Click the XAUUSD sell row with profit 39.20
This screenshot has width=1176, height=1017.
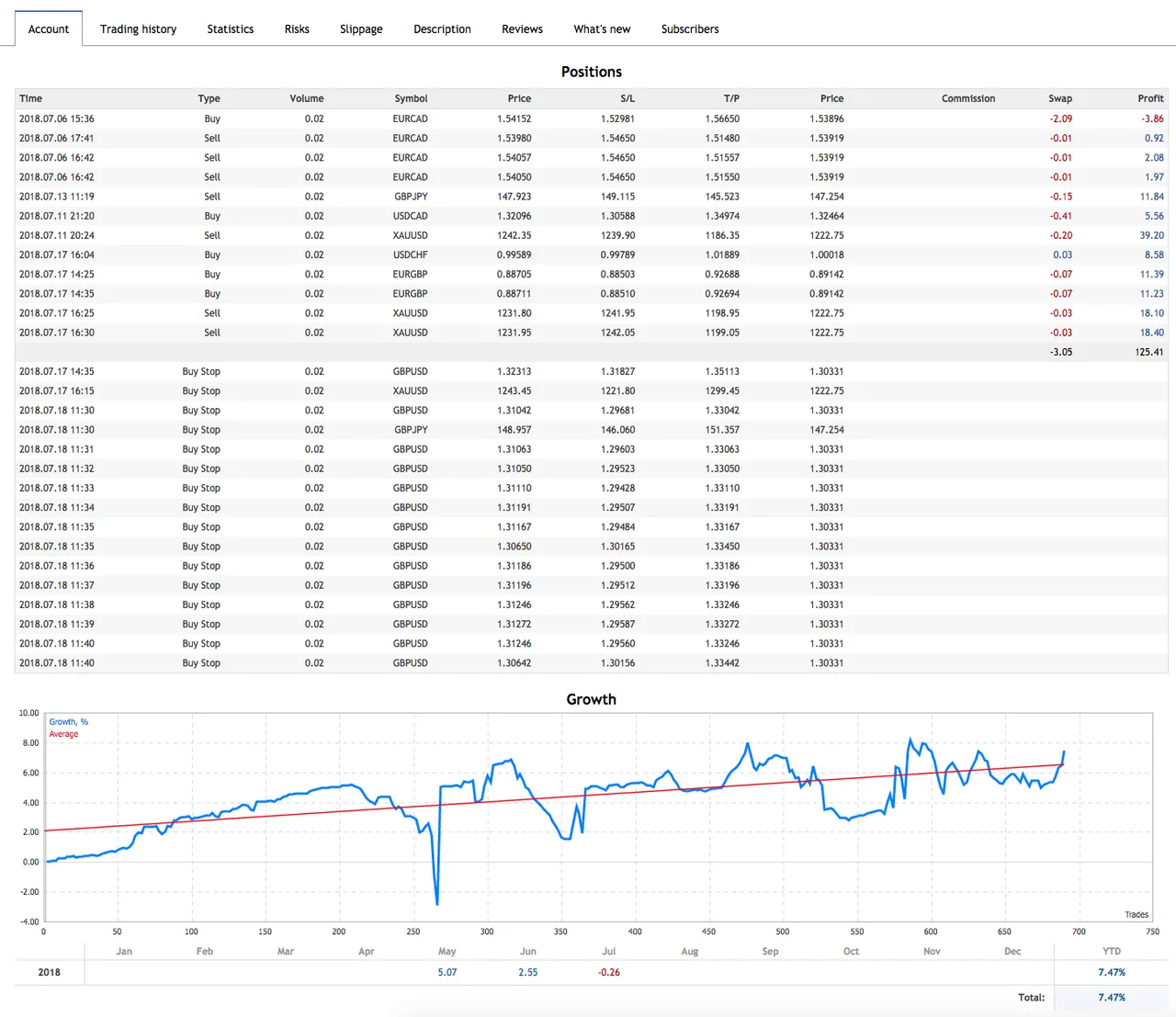click(592, 235)
